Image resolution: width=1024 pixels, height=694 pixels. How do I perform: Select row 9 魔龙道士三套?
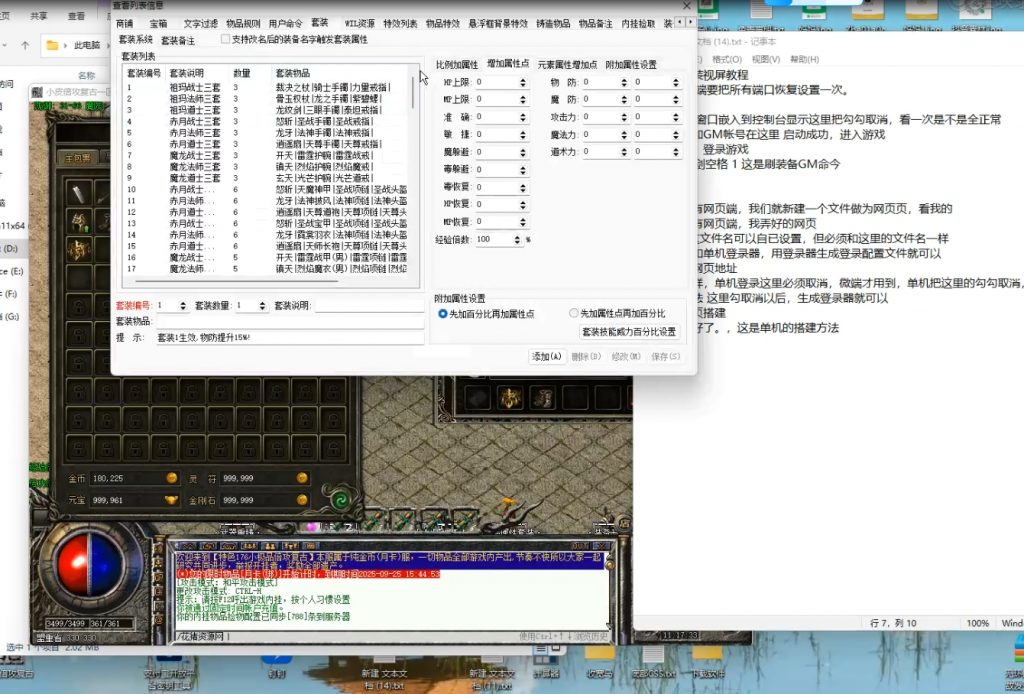click(x=268, y=178)
